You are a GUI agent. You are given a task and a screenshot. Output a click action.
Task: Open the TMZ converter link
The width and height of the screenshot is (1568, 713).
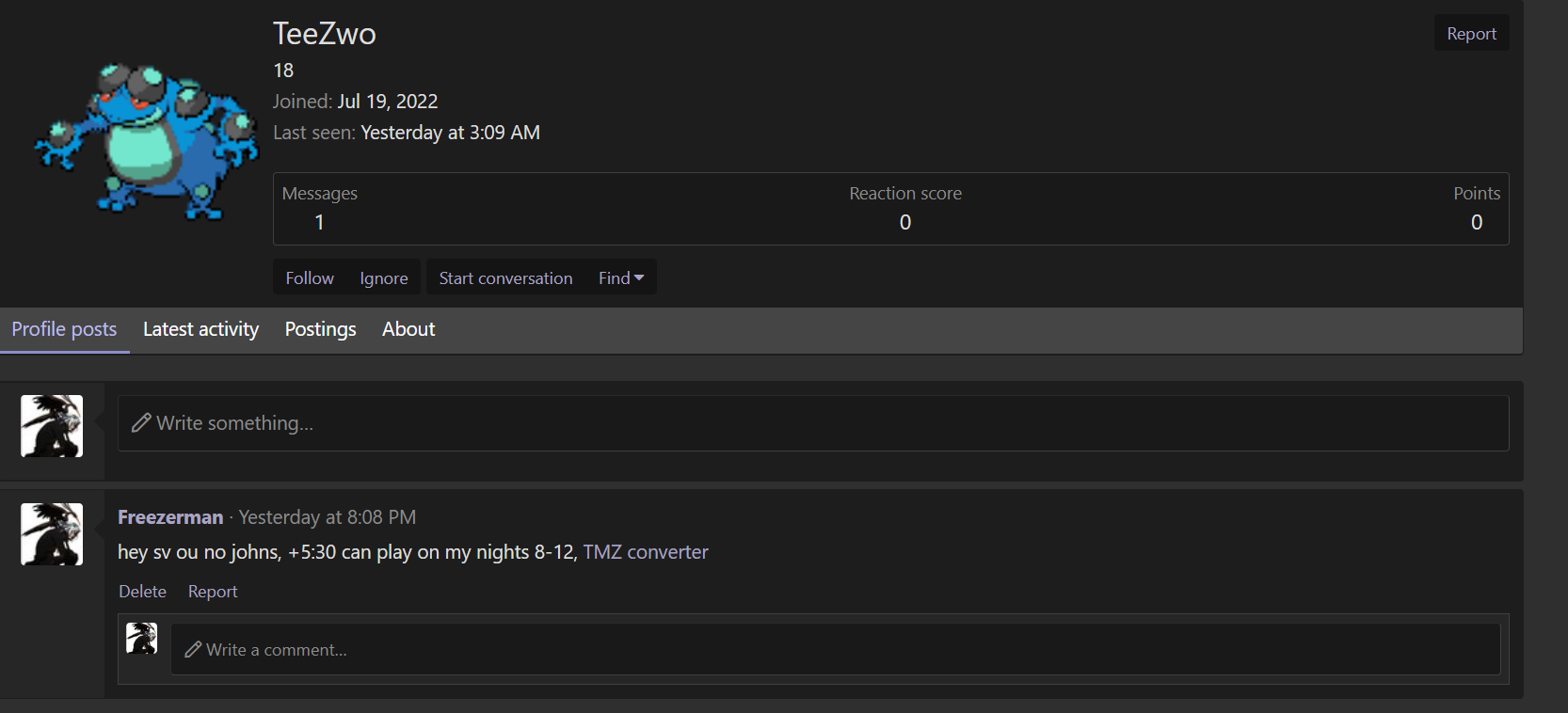646,552
